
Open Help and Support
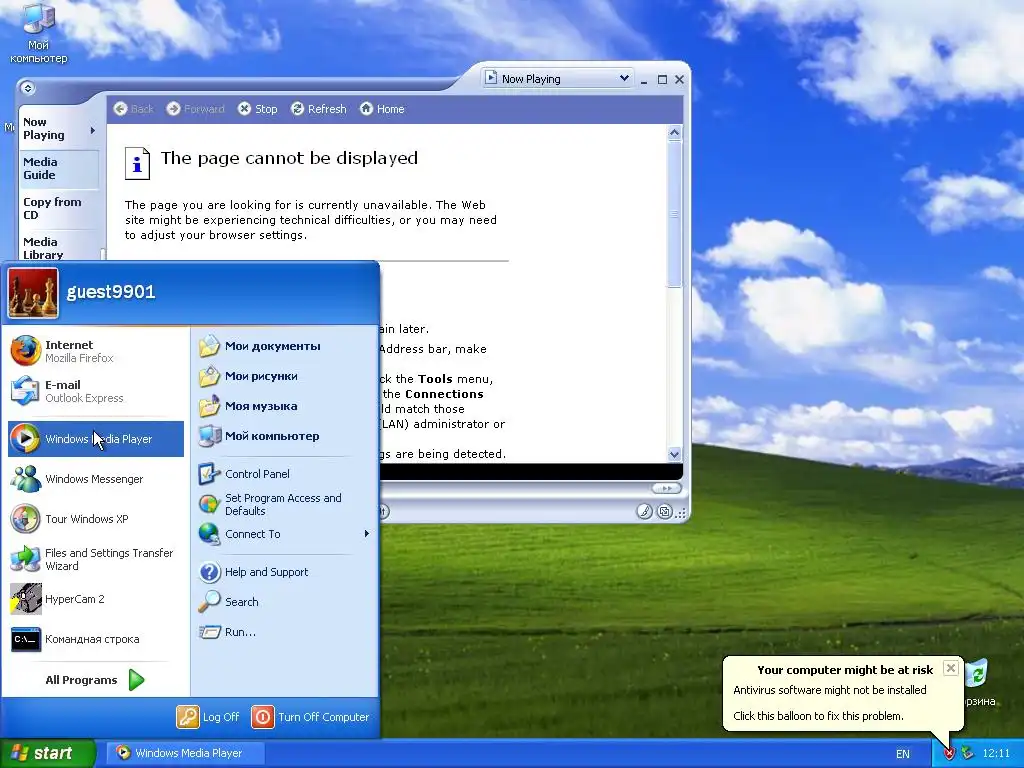285,572
